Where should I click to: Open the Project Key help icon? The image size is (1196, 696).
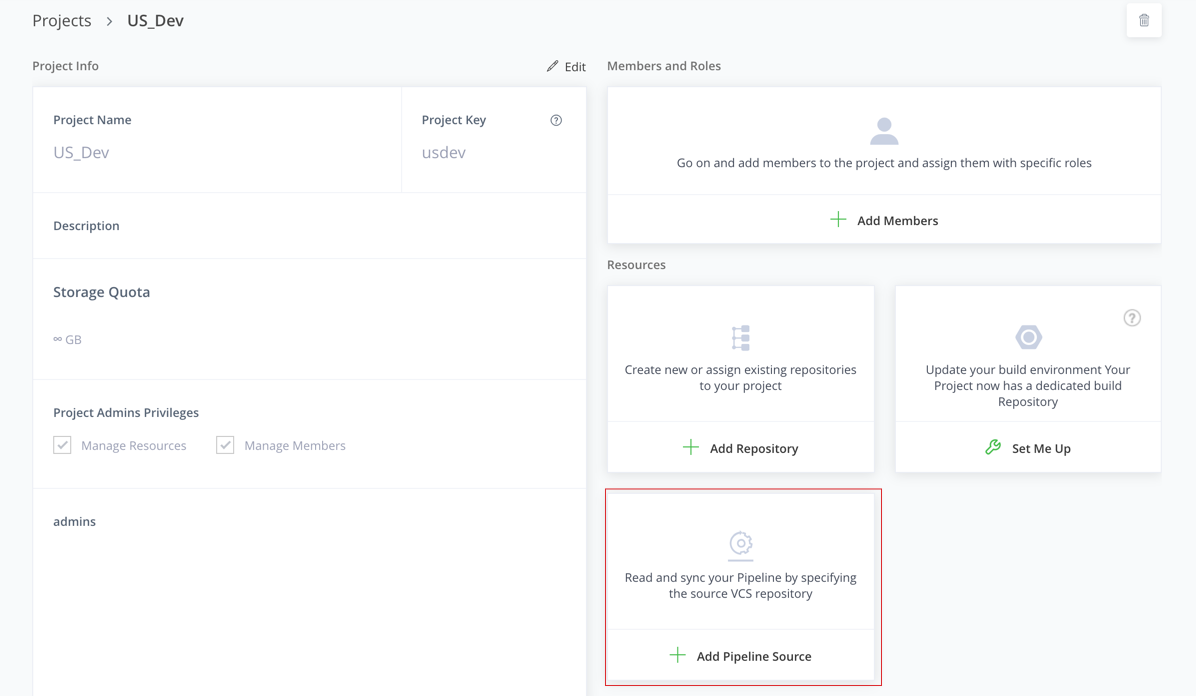coord(556,120)
